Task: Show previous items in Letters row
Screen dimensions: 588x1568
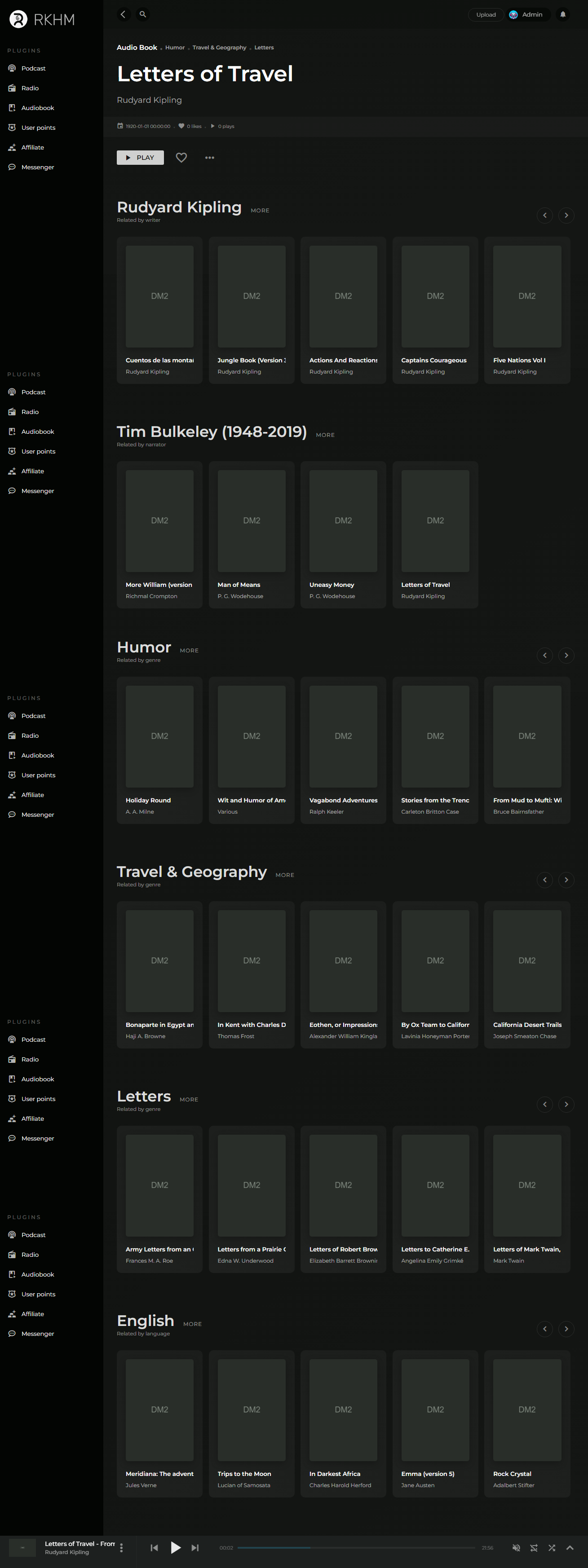Action: click(x=545, y=1104)
